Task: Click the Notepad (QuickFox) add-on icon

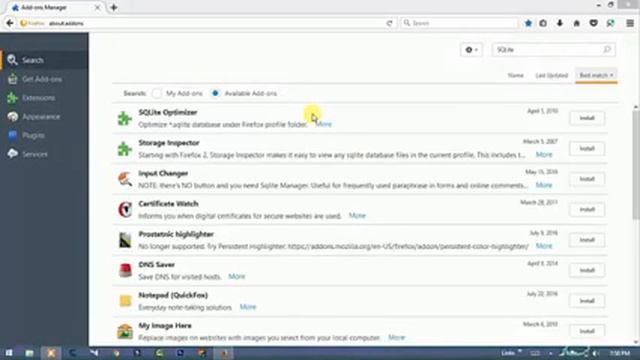Action: [x=124, y=301]
